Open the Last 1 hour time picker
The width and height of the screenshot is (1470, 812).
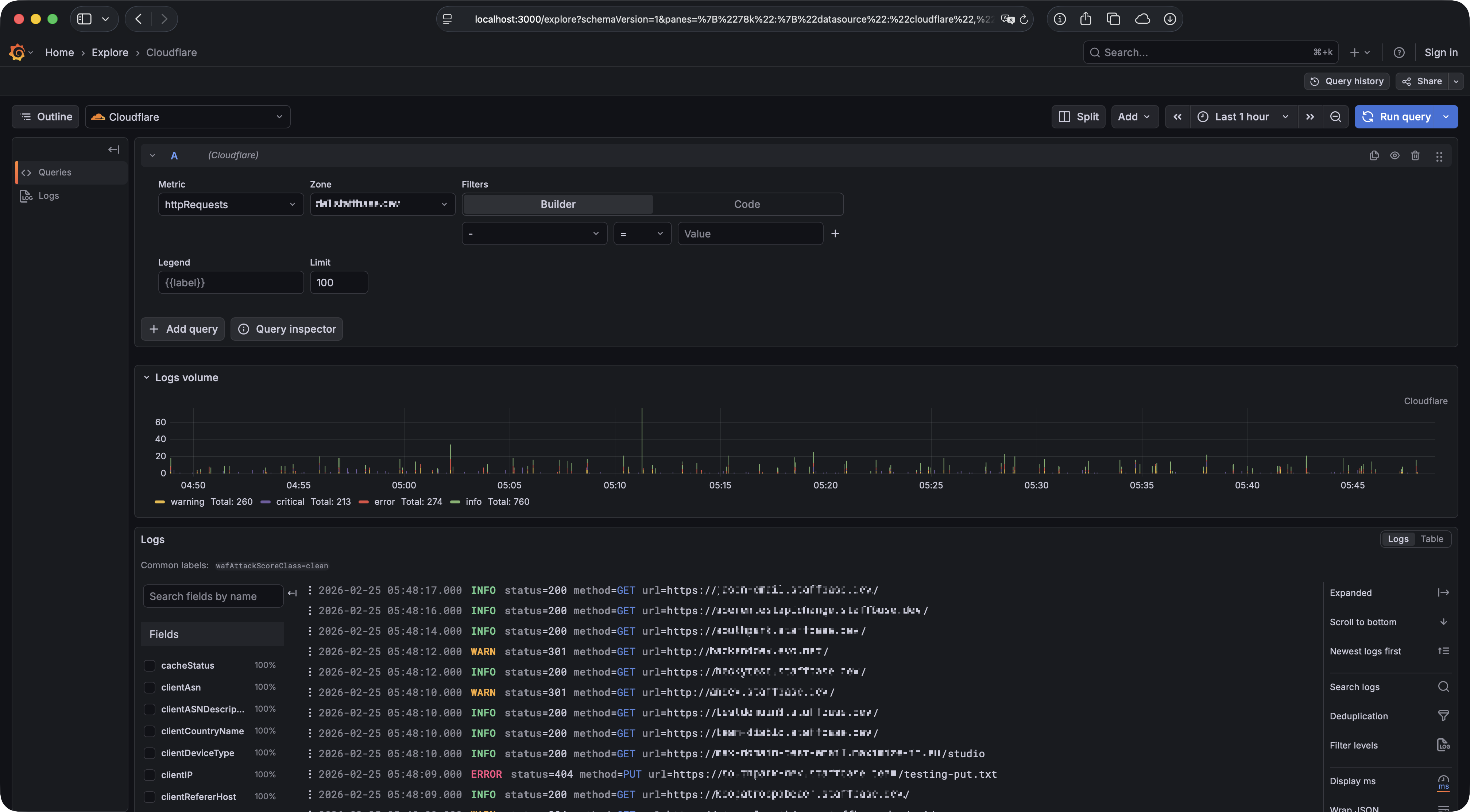[x=1243, y=116]
